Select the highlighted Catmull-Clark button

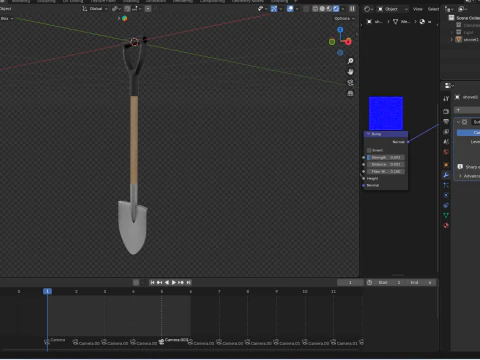coord(468,133)
